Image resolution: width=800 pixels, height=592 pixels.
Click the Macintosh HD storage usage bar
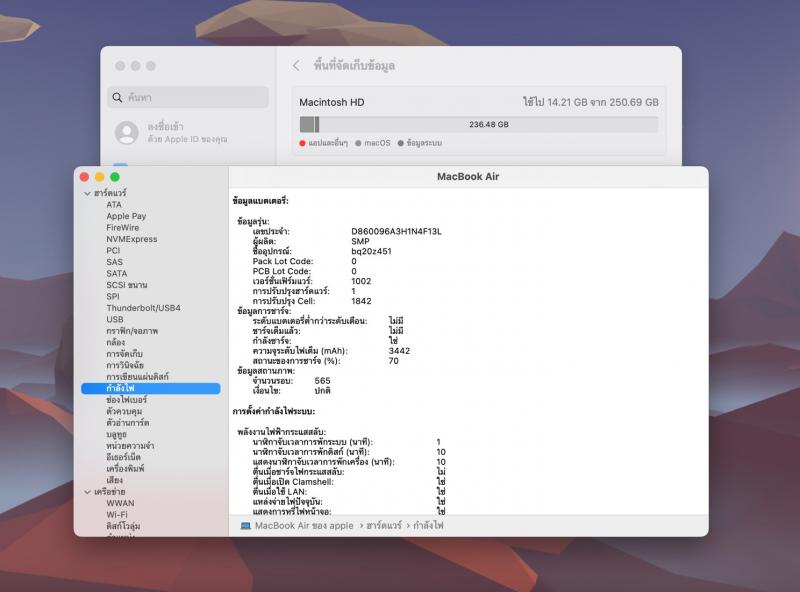pyautogui.click(x=479, y=125)
